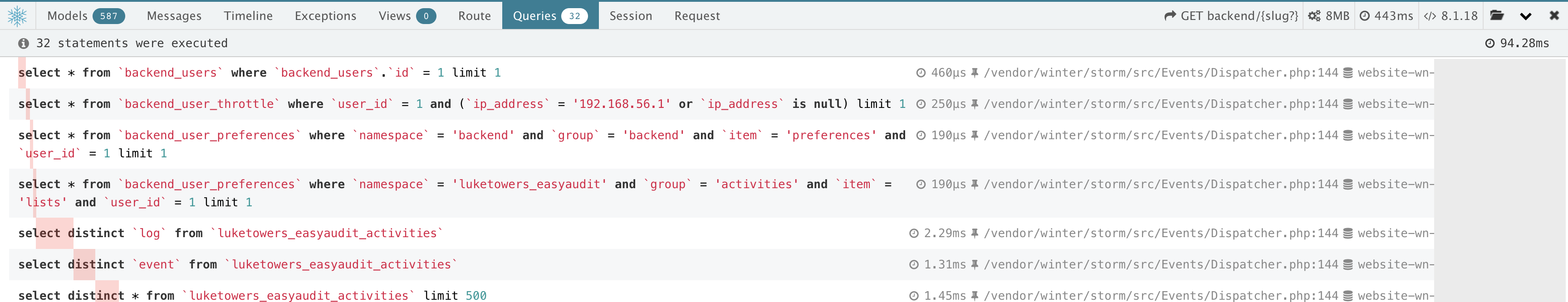Screen dimensions: 1568x302
Task: Open the Timeline tab
Action: [x=248, y=16]
